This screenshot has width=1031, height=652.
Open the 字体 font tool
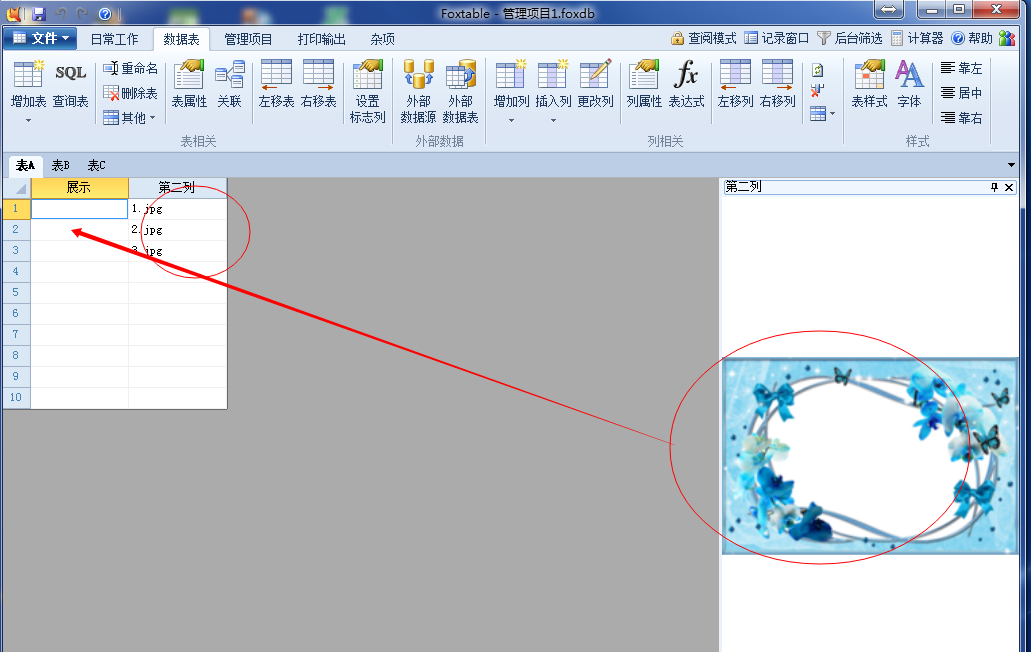[909, 85]
